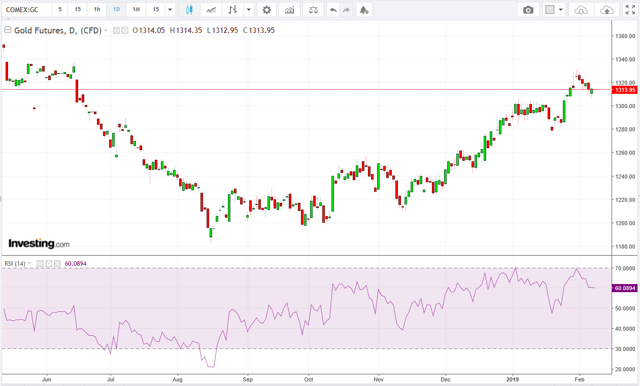Choose the candlestick chart style
This screenshot has height=386, width=640.
189,10
